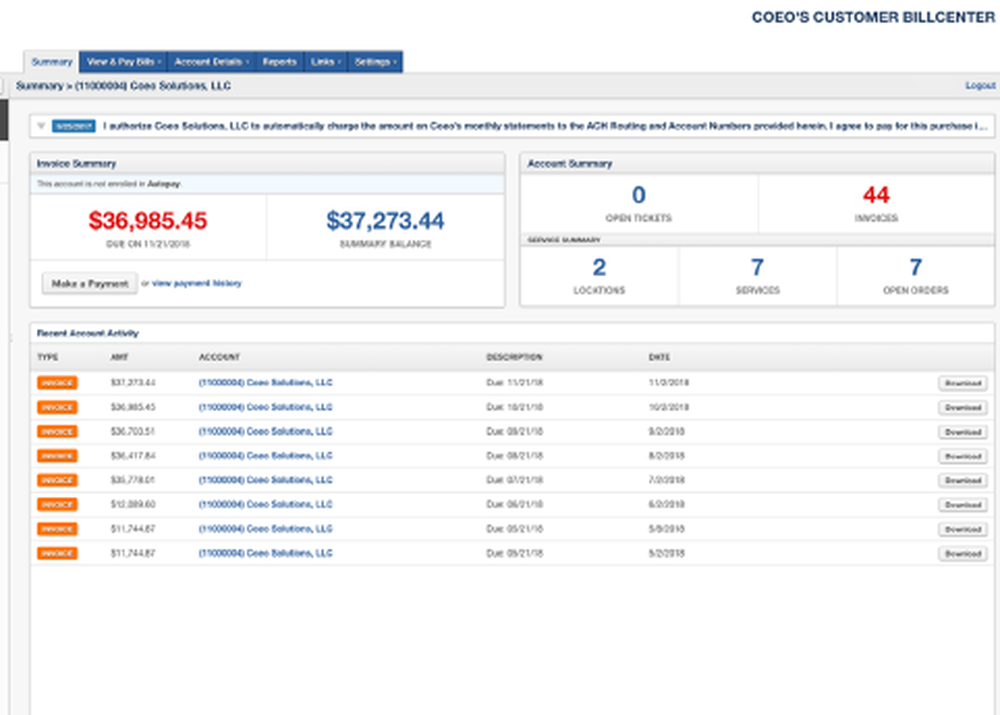Open account link in $36,985.45 row

pyautogui.click(x=265, y=407)
